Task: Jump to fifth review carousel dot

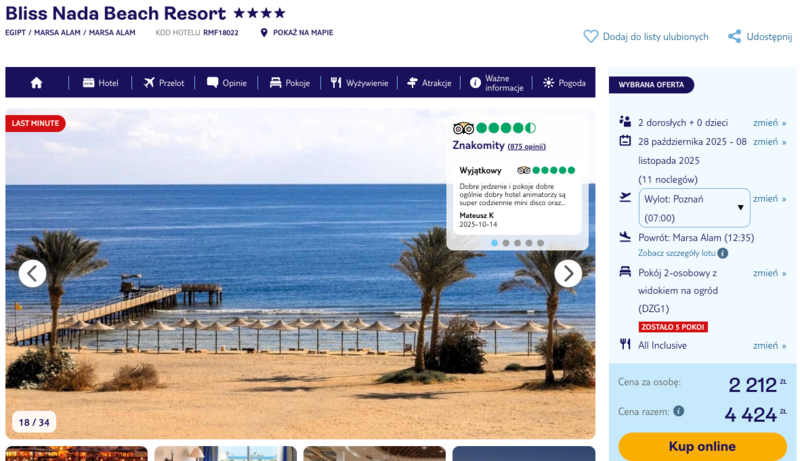Action: click(x=540, y=243)
